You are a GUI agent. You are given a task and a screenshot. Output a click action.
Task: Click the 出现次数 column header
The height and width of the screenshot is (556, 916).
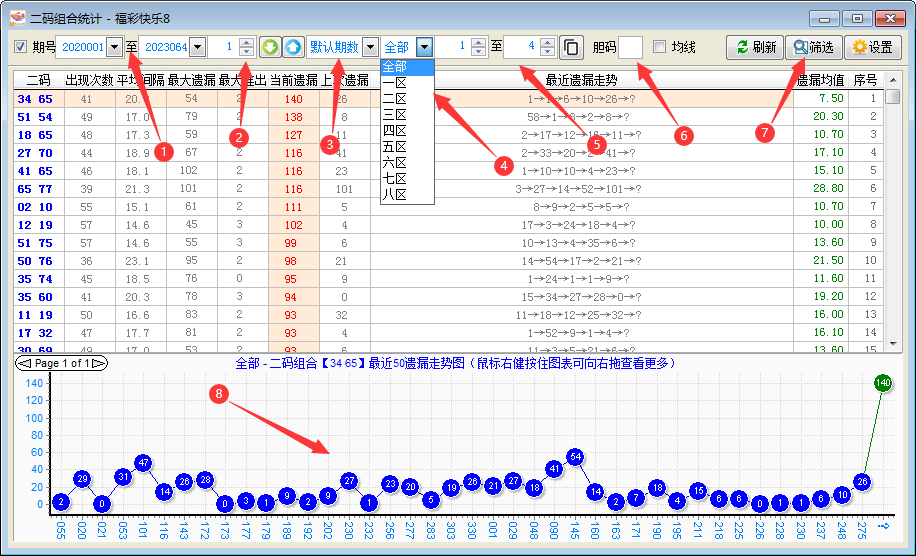pyautogui.click(x=89, y=80)
